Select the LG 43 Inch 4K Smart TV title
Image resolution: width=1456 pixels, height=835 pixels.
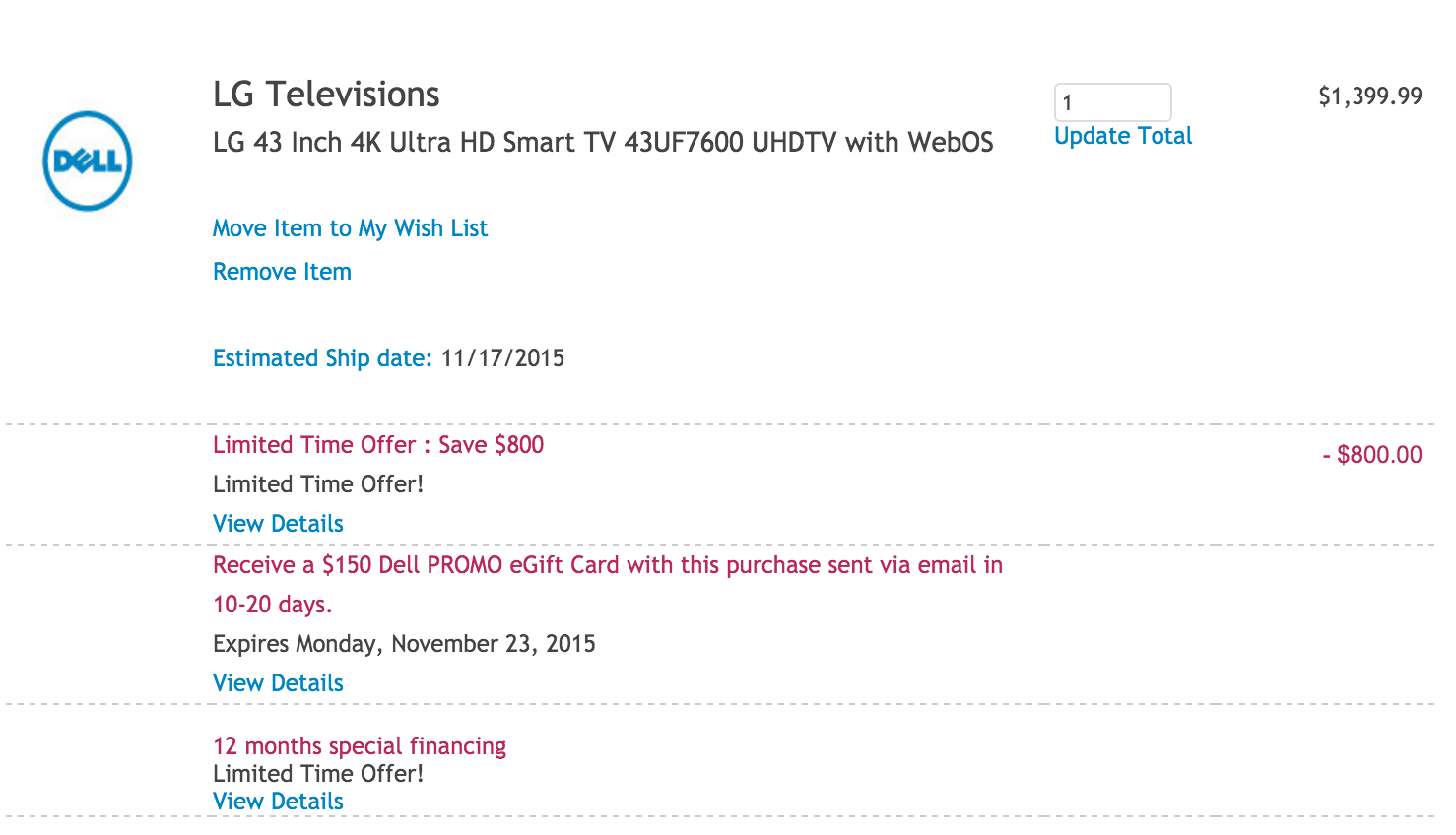coord(602,142)
